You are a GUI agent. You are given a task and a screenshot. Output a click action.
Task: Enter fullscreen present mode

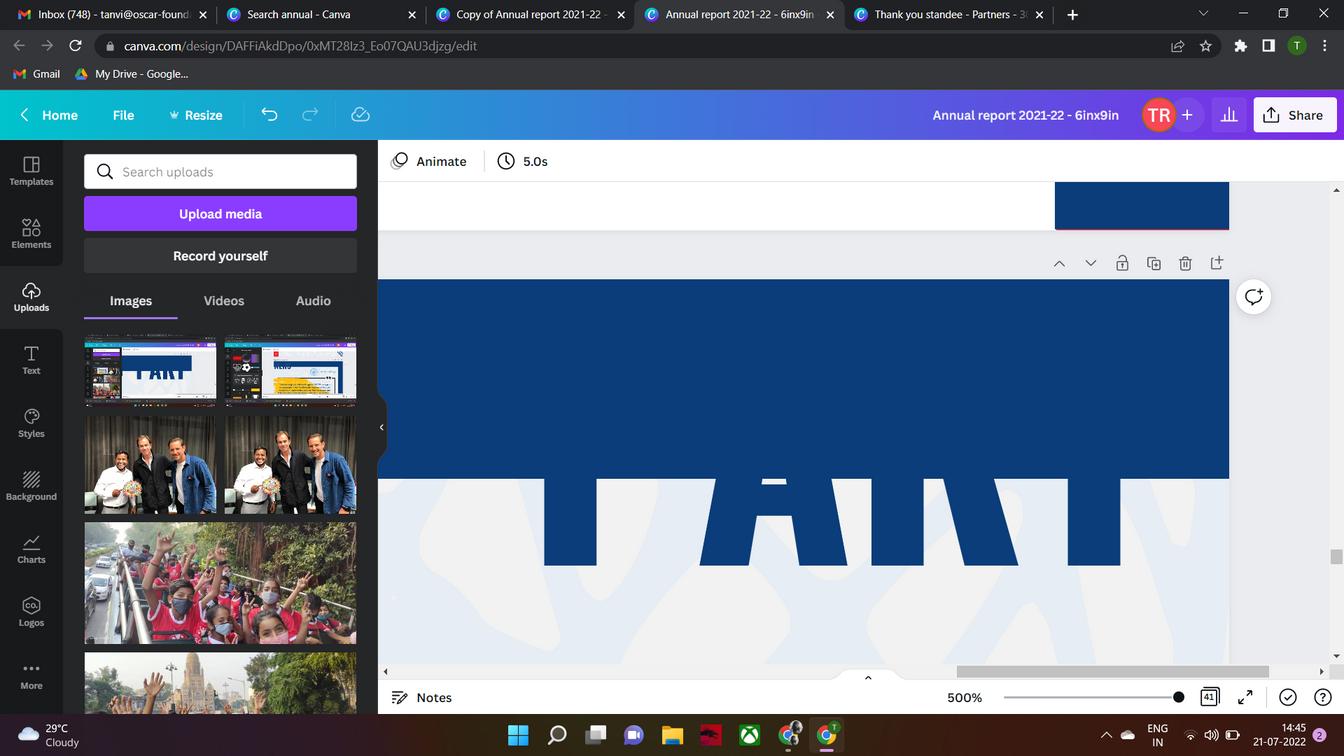click(1246, 697)
